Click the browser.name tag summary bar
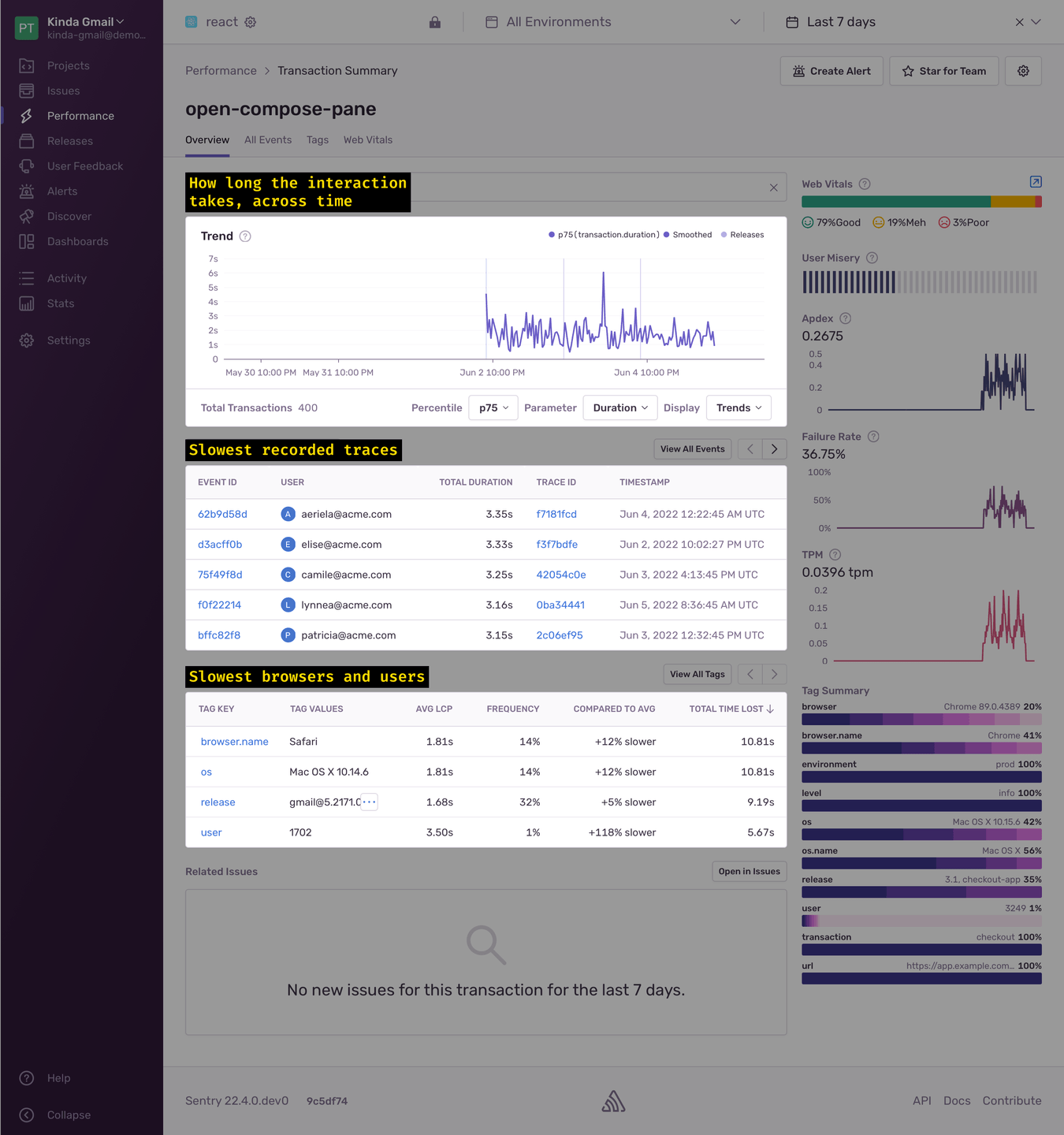This screenshot has width=1064, height=1135. 921,748
